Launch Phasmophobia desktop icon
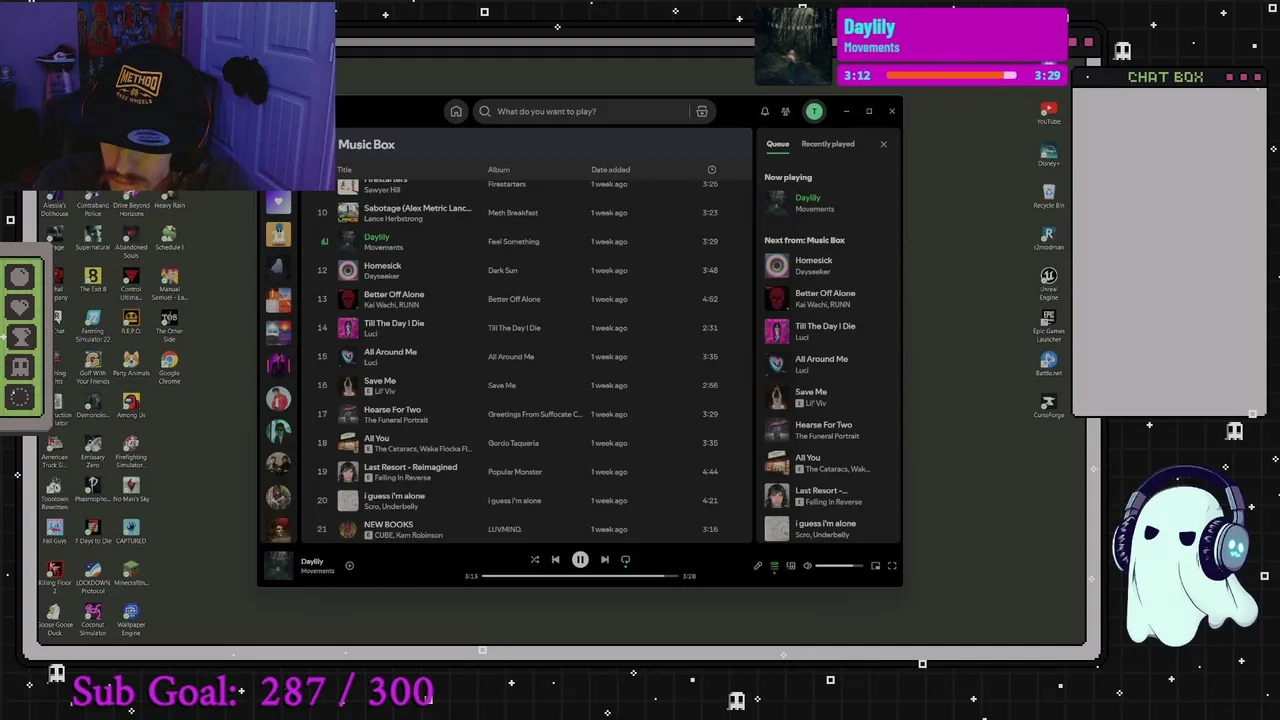 click(93, 489)
